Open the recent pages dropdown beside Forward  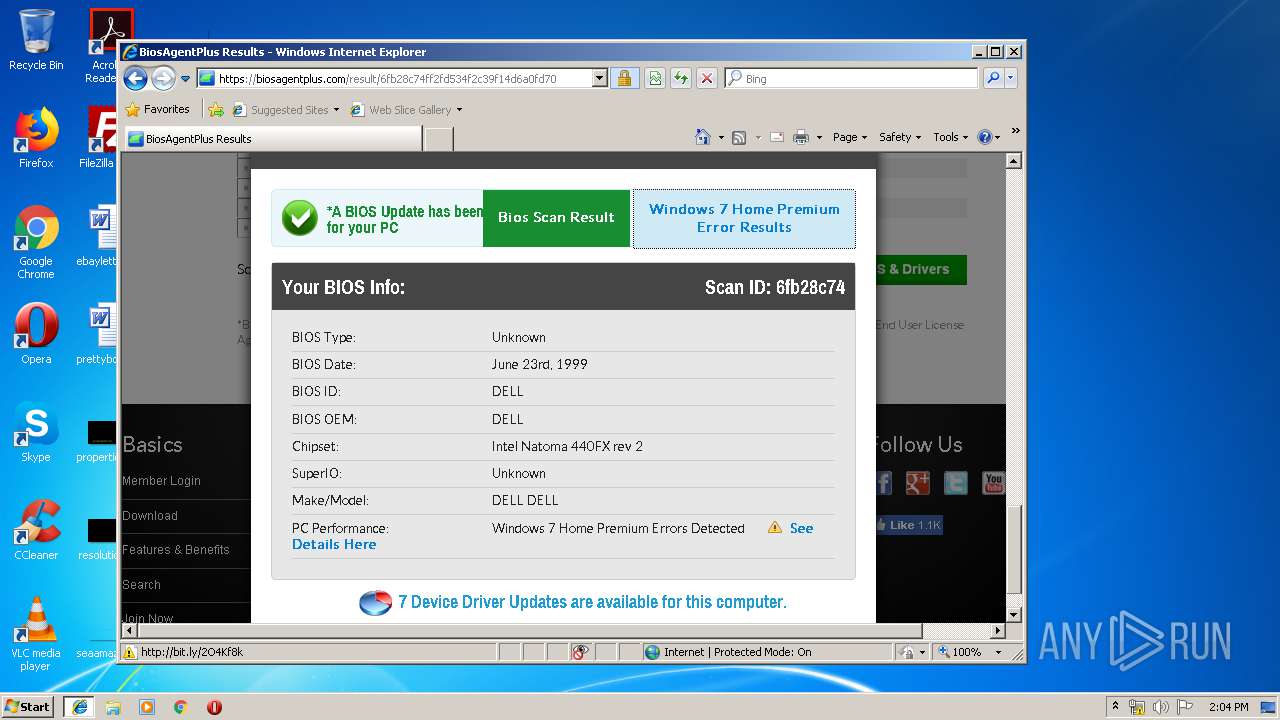[185, 79]
